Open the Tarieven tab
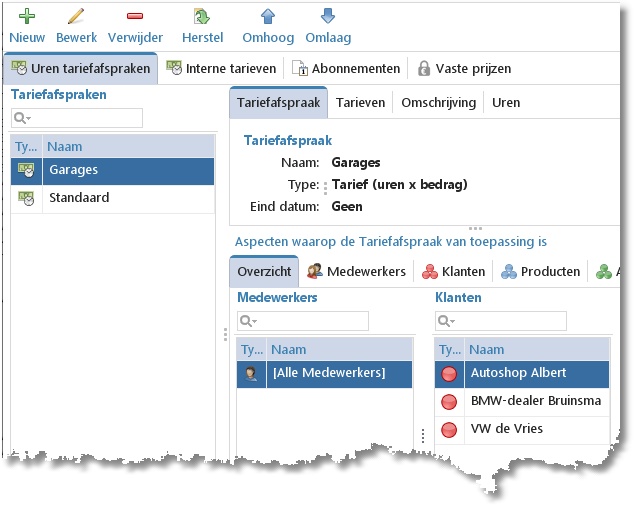The width and height of the screenshot is (634, 508). [360, 102]
